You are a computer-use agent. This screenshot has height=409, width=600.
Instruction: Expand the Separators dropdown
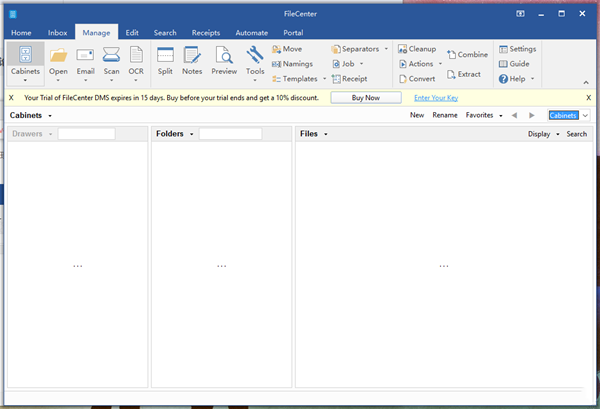click(x=386, y=49)
